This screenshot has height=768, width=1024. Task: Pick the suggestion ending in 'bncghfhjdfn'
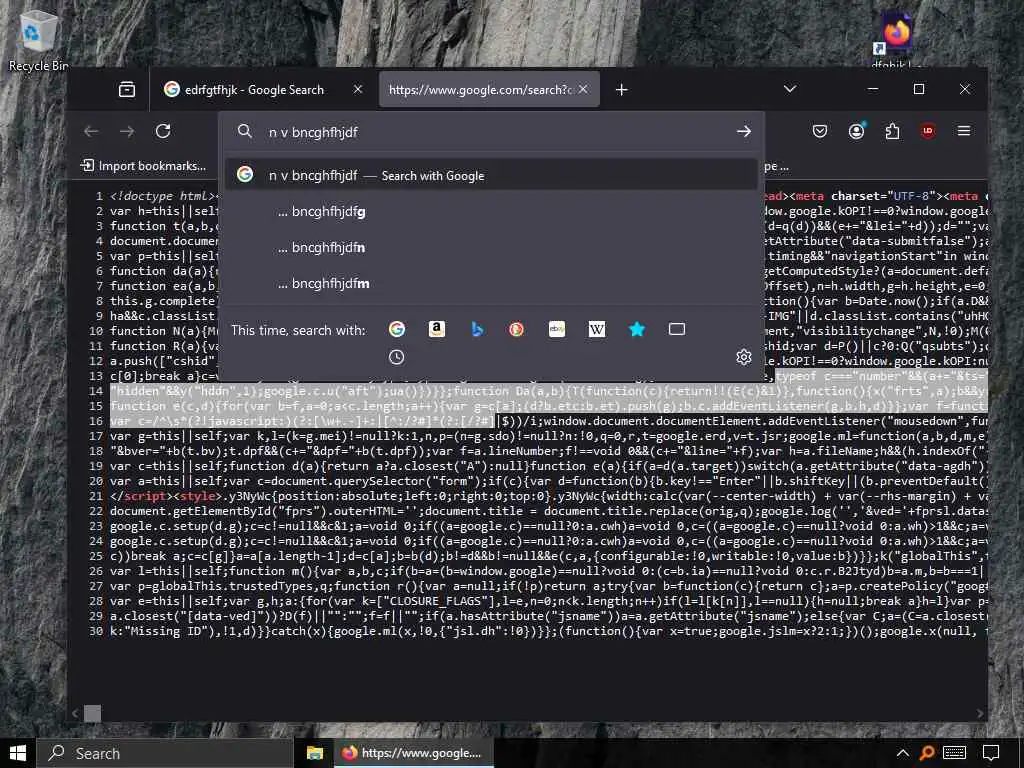[491, 248]
